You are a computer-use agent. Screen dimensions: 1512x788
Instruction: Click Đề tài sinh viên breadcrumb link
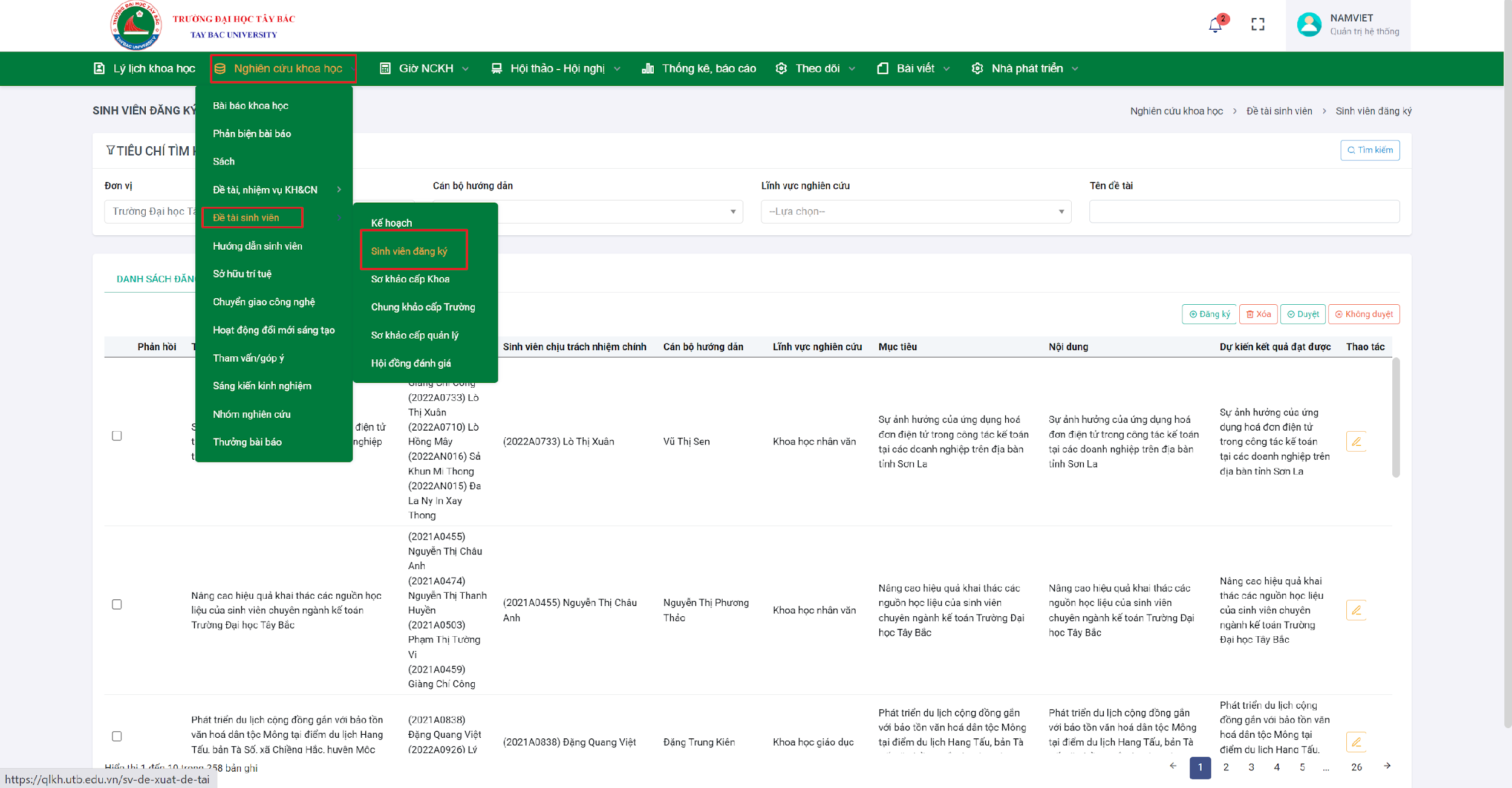[x=1279, y=111]
